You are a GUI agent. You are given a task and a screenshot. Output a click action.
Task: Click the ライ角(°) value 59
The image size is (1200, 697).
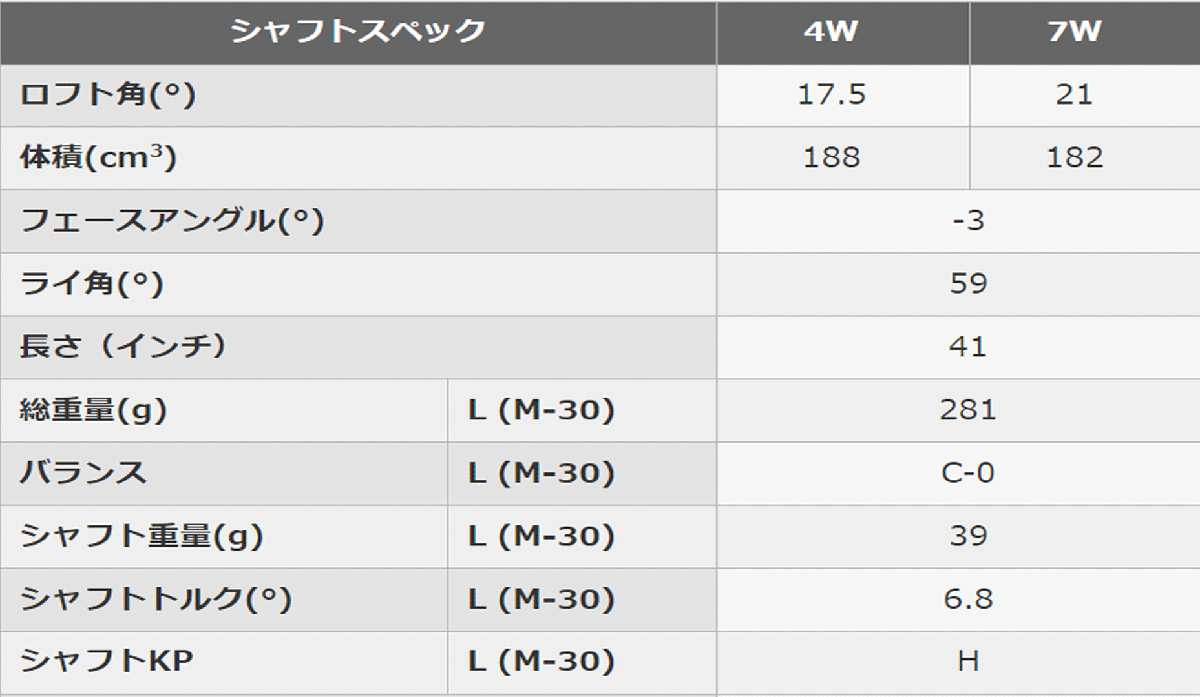coord(967,284)
